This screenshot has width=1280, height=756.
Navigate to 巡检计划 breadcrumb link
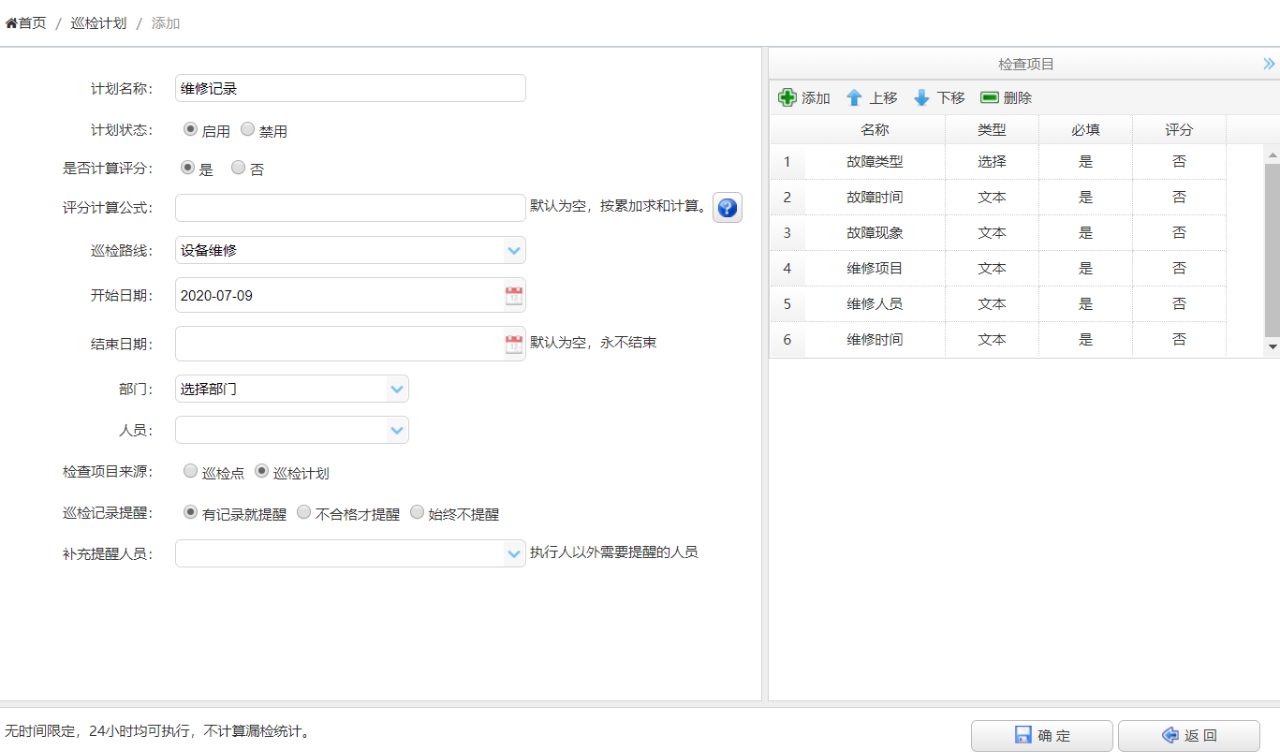click(98, 23)
